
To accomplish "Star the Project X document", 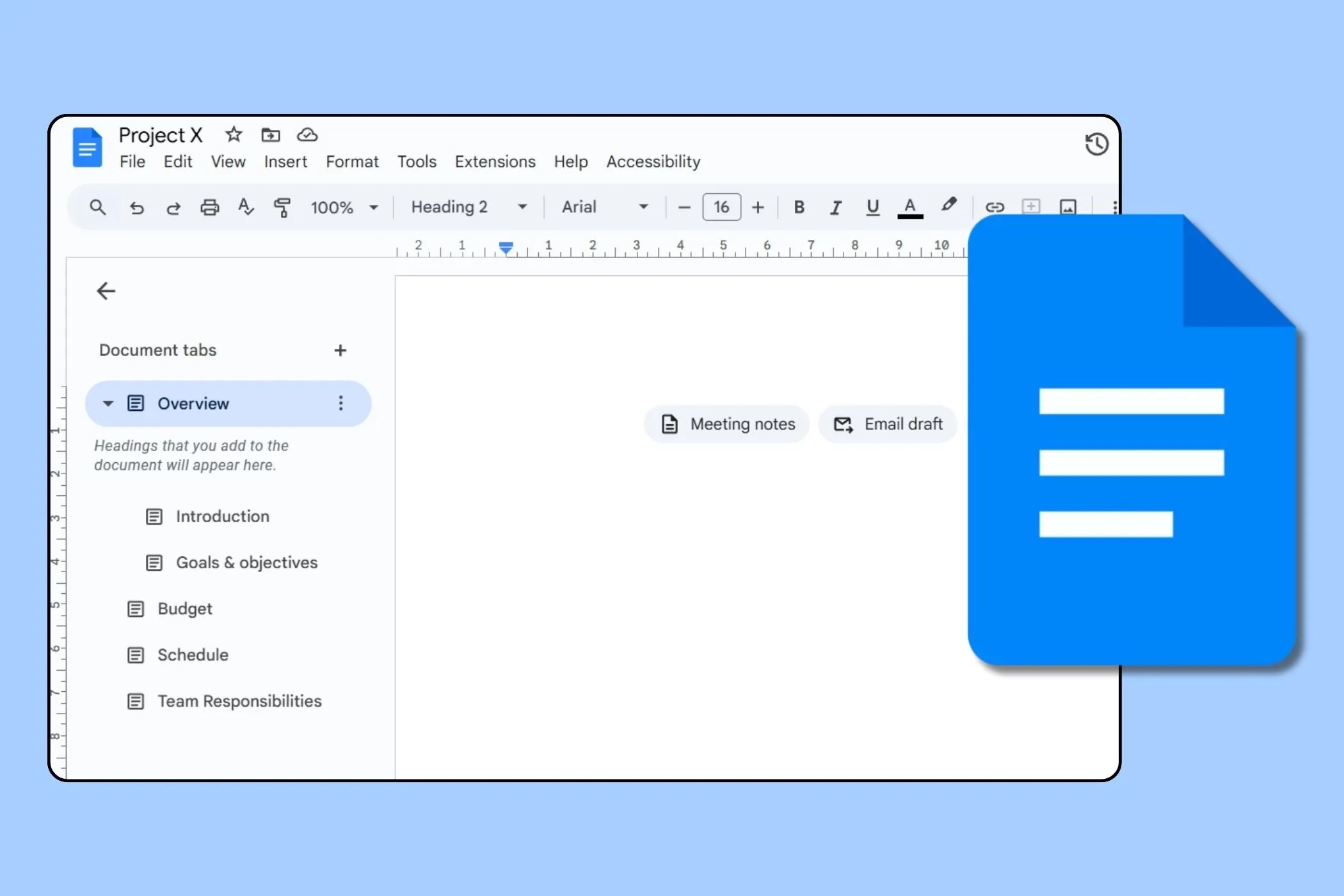I will [x=234, y=135].
